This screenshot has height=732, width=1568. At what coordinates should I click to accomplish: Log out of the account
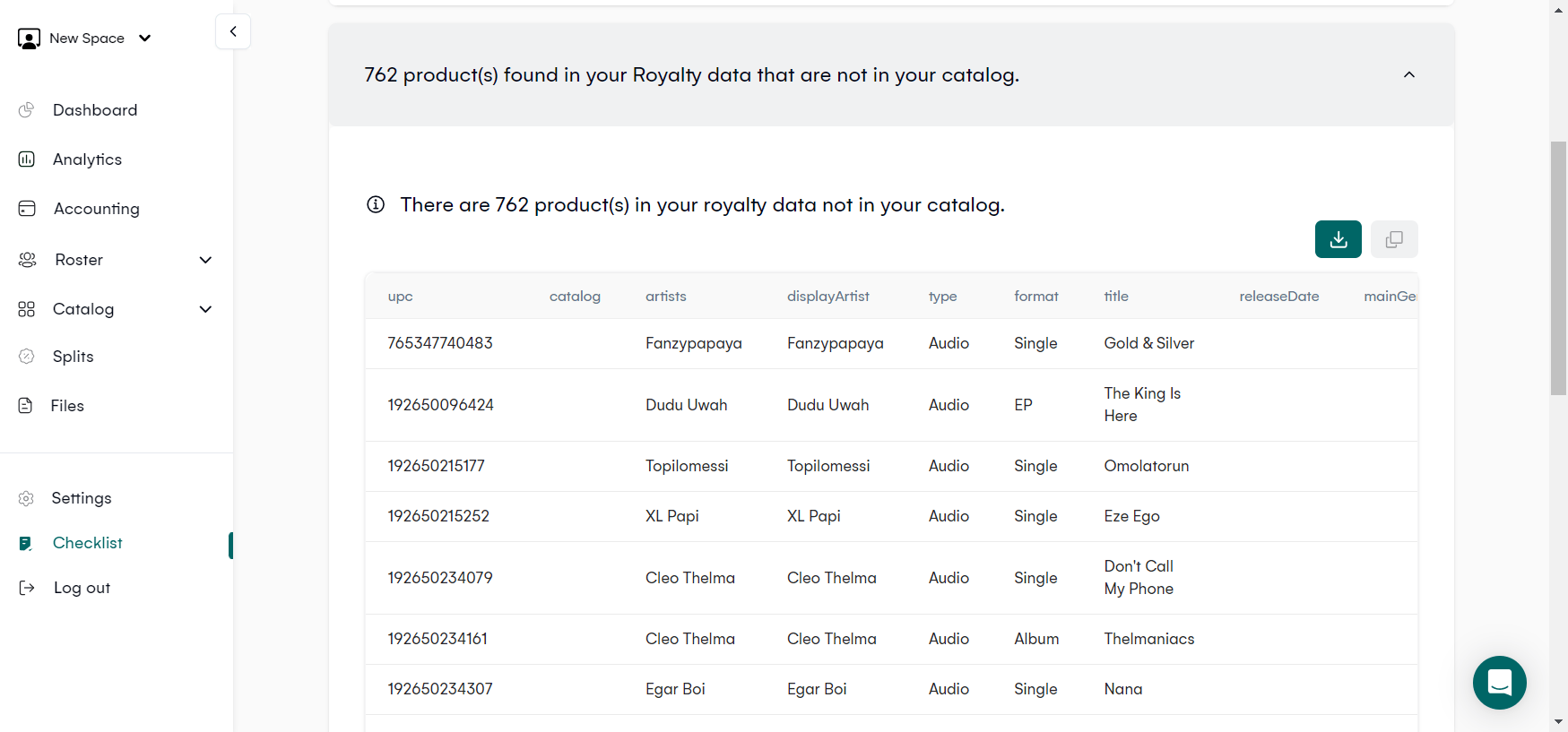click(82, 588)
